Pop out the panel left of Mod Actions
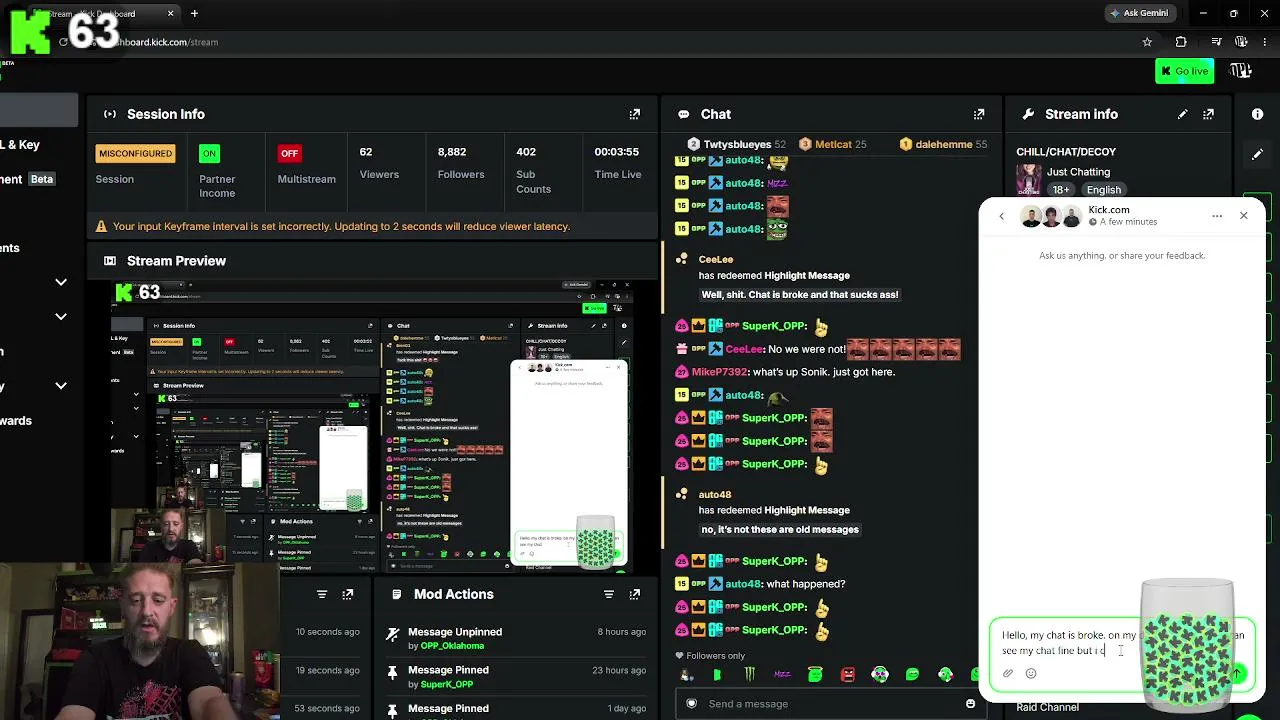Image resolution: width=1280 pixels, height=720 pixels. (348, 594)
